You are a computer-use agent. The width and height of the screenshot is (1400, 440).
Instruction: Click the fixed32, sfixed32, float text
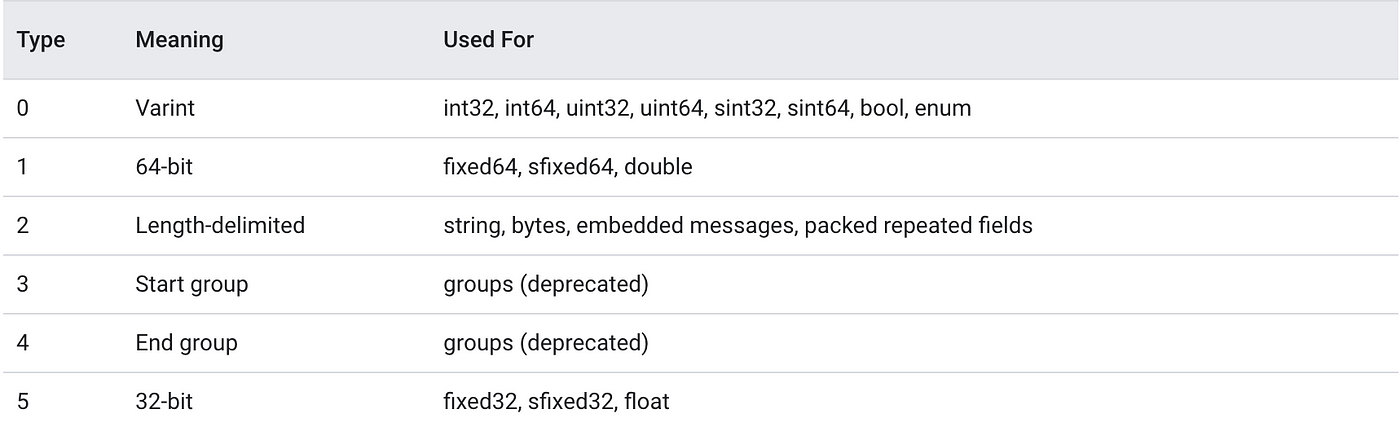tap(556, 402)
